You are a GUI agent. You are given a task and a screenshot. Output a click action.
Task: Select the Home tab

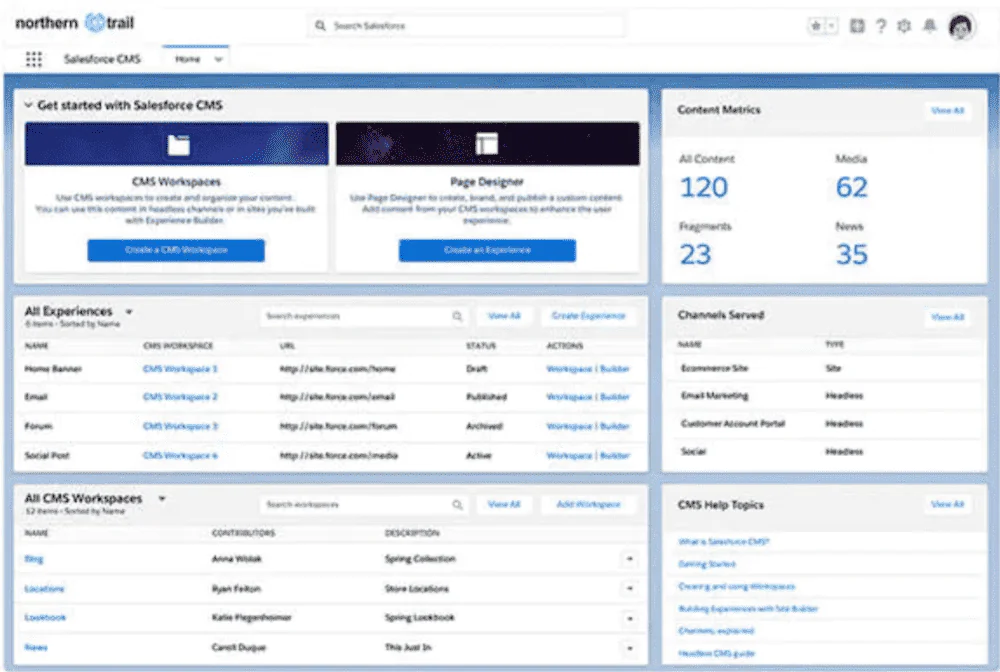tap(188, 59)
